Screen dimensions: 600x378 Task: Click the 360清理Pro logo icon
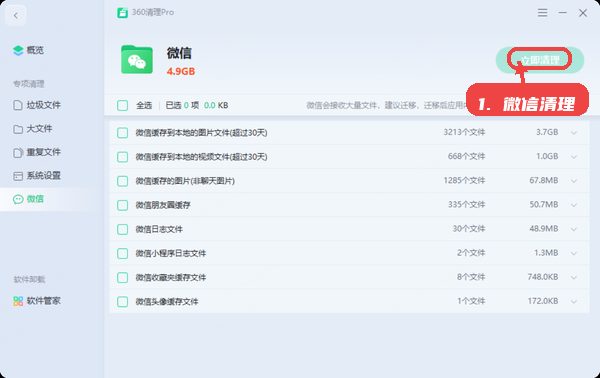coord(122,13)
